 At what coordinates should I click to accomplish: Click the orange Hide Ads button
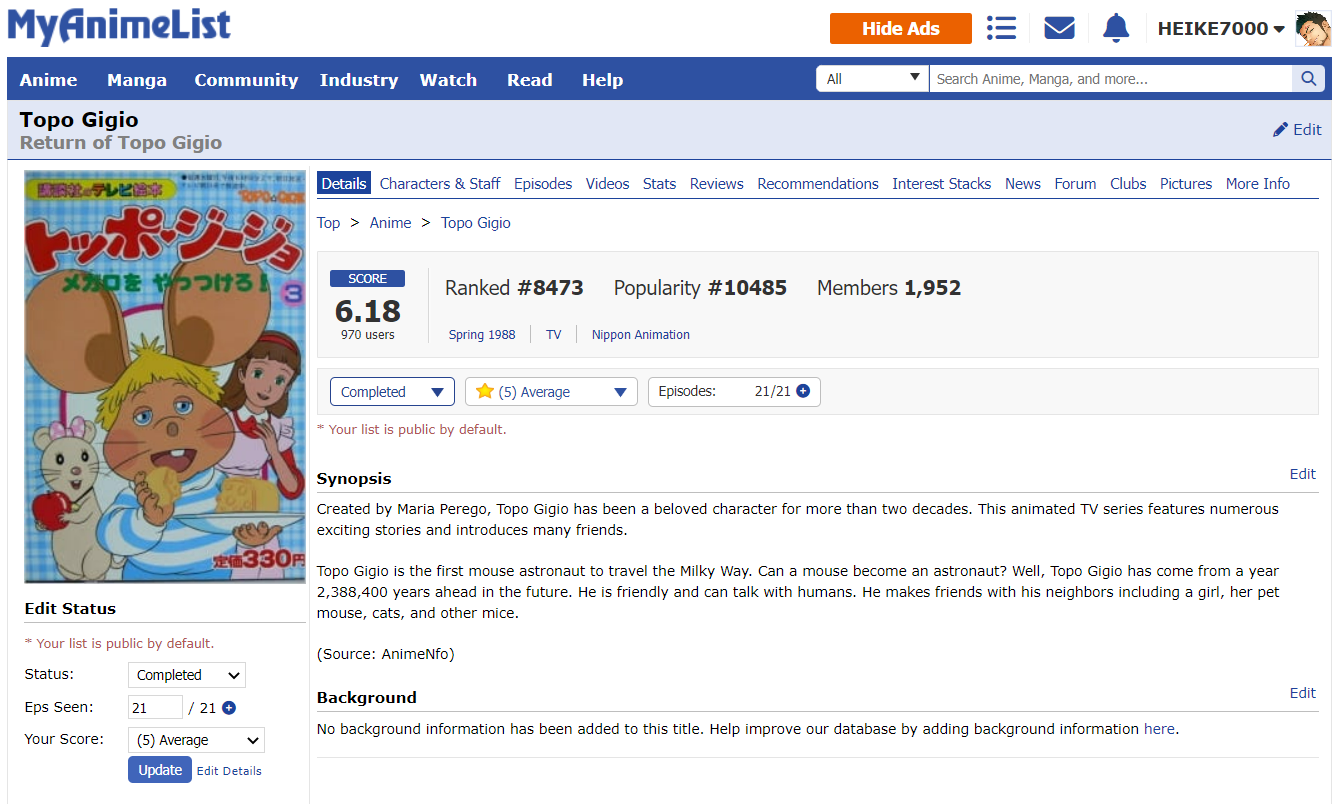(900, 29)
